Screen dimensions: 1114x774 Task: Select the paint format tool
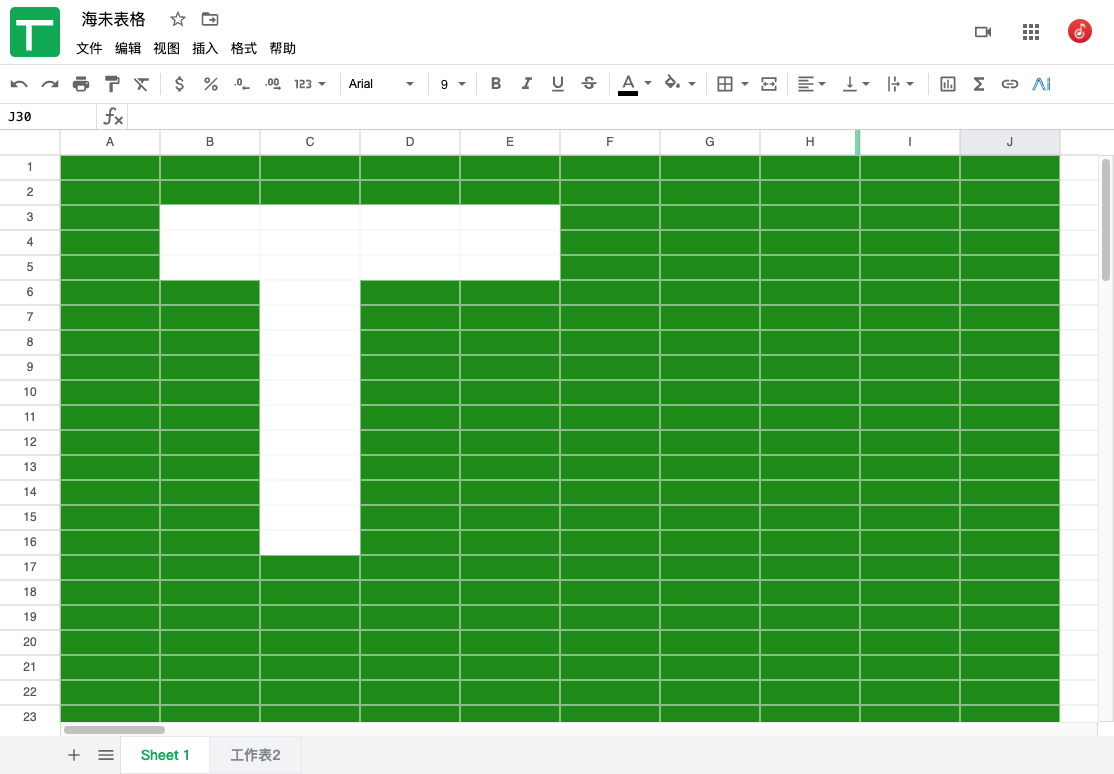pos(111,84)
